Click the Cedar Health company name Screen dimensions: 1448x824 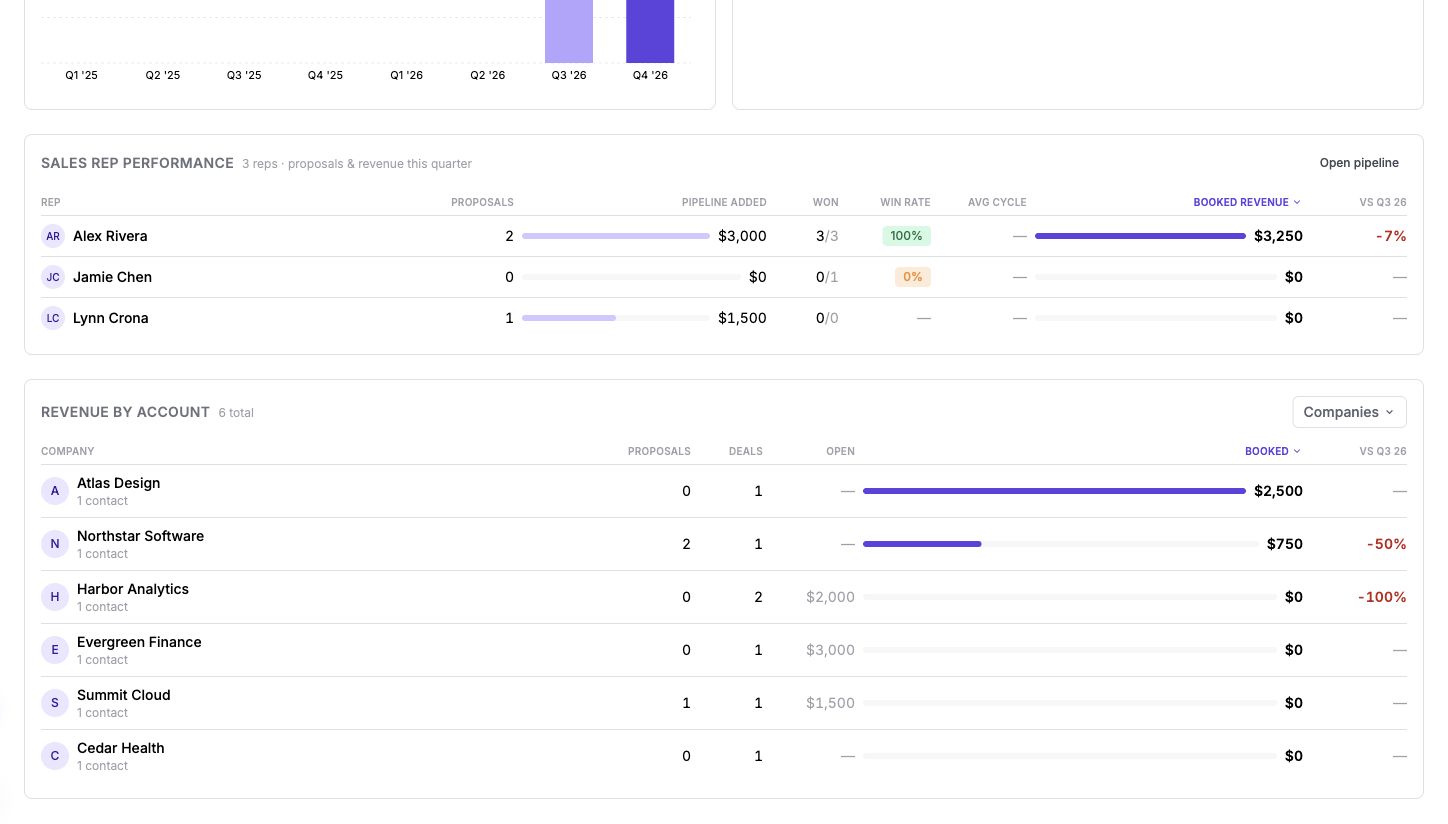(x=120, y=748)
